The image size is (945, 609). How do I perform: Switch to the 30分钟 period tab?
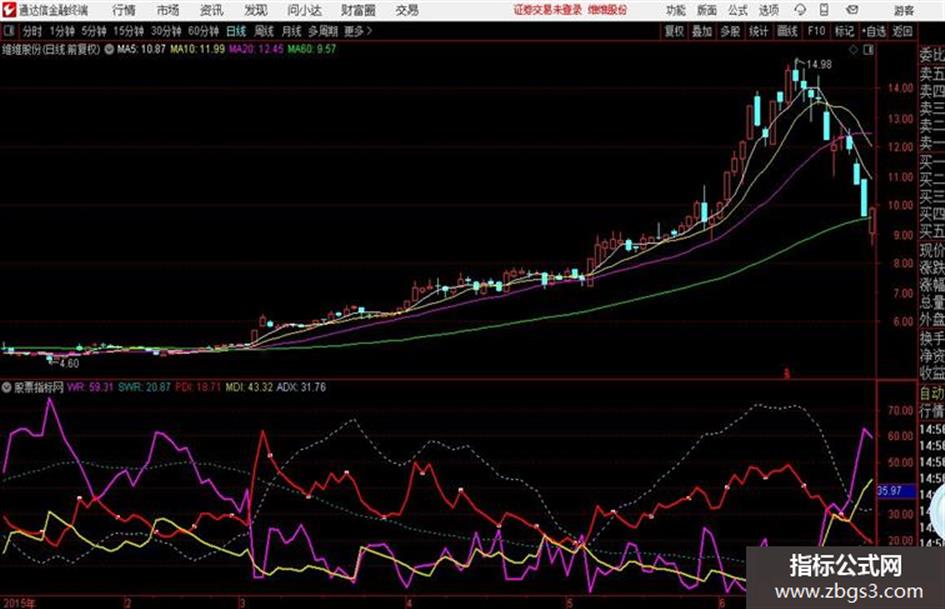click(x=166, y=31)
